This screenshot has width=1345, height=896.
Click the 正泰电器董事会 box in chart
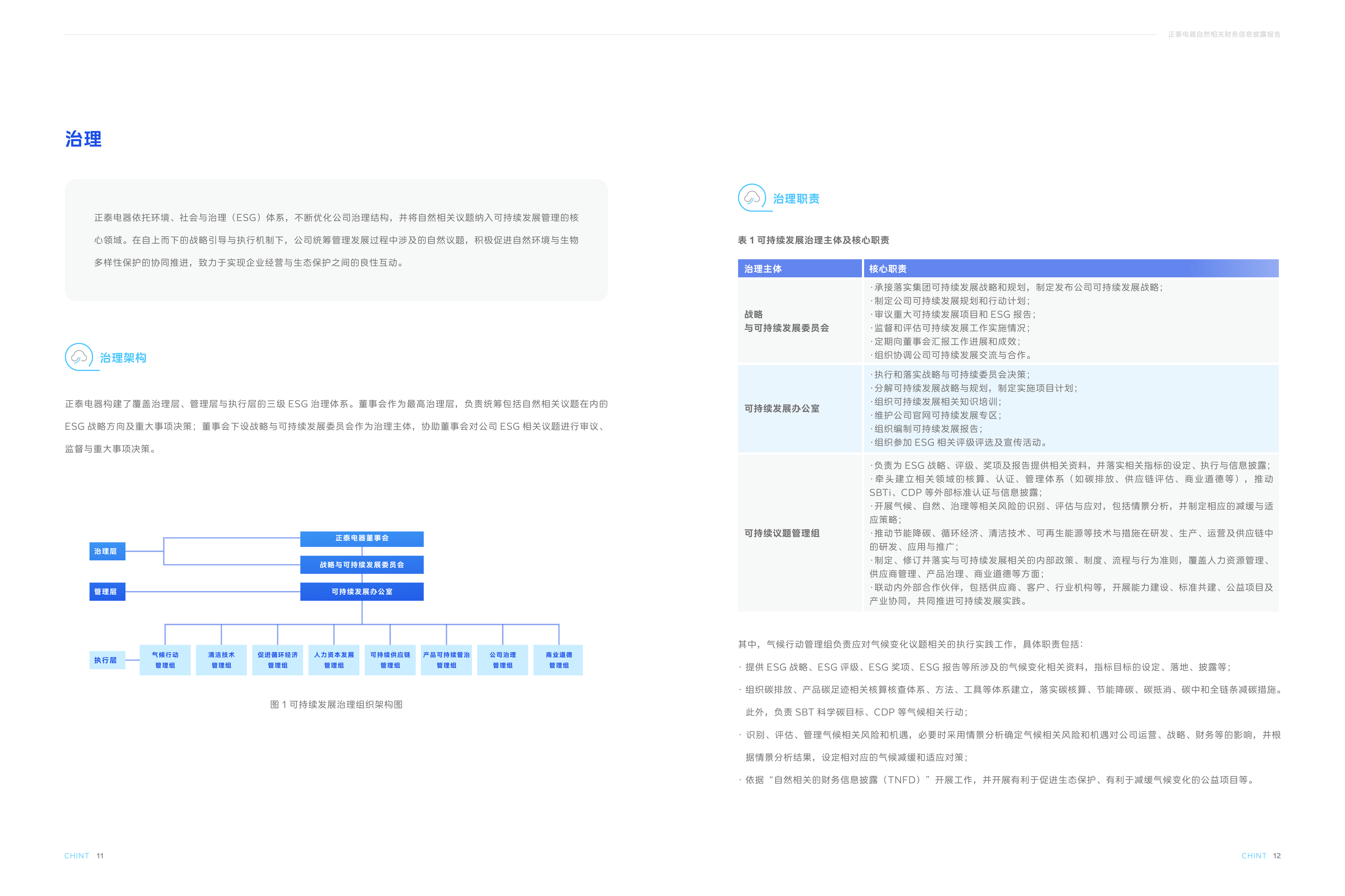[x=361, y=538]
